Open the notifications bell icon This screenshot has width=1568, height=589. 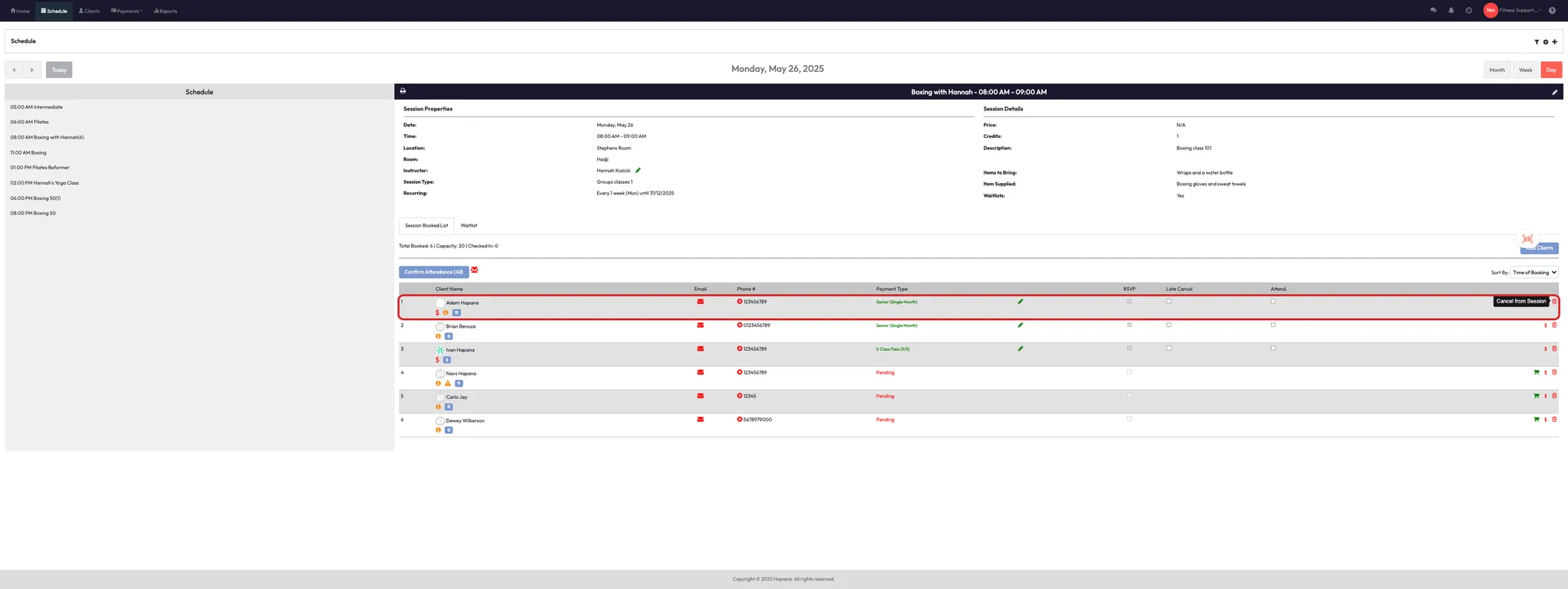click(1451, 11)
